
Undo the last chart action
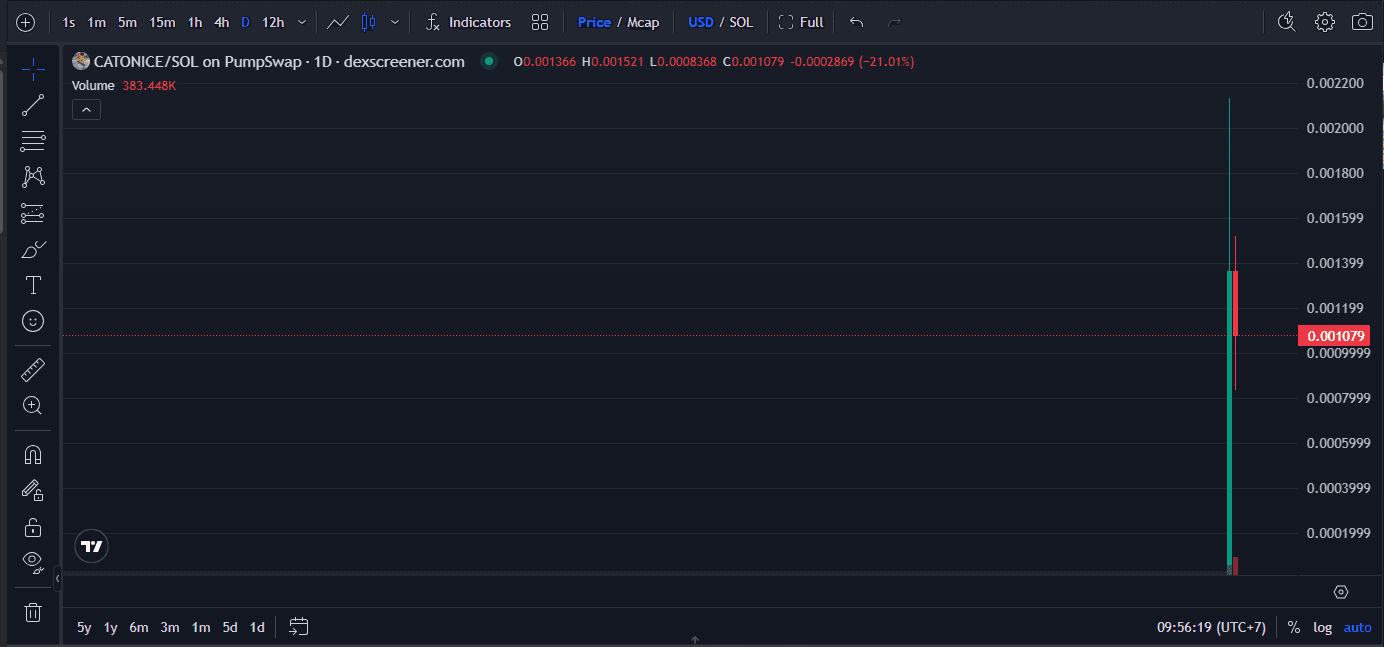click(x=856, y=22)
